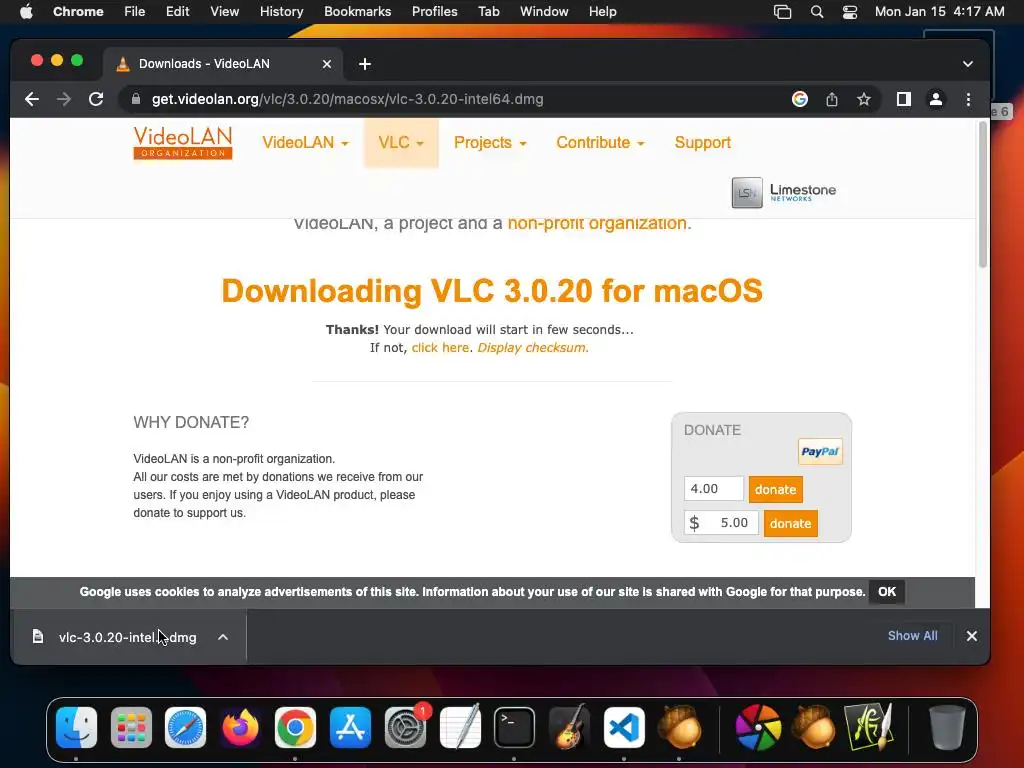Expand the VLC navigation dropdown
Image resolution: width=1024 pixels, height=768 pixels.
point(401,142)
